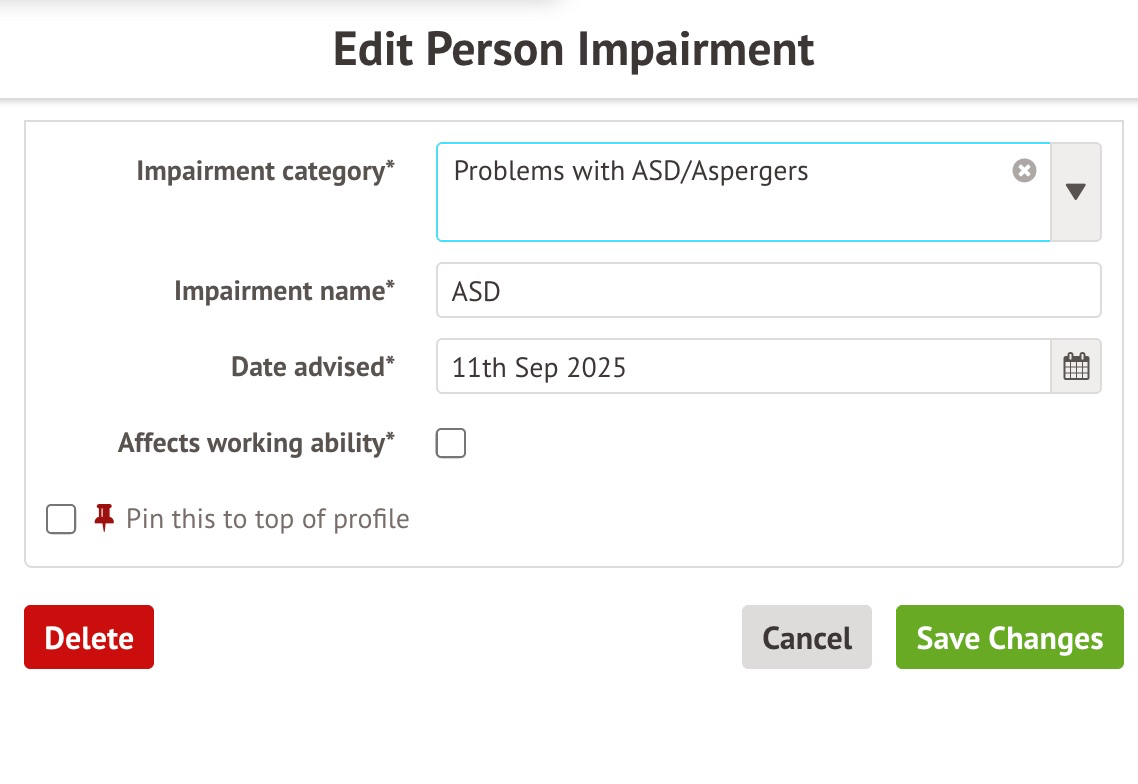
Task: Click the Edit Person Impairment heading
Action: tap(573, 49)
